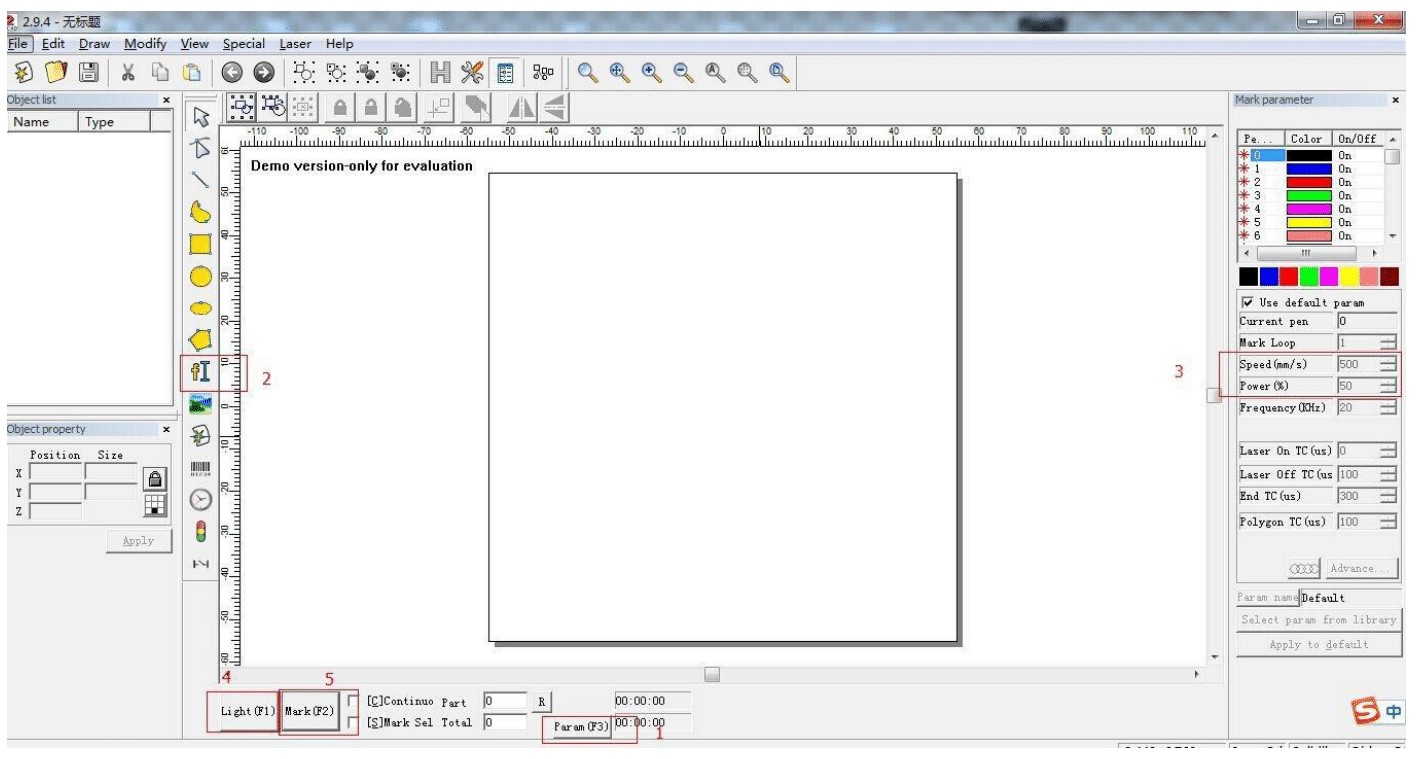Click the Param(F3) button

tap(578, 725)
